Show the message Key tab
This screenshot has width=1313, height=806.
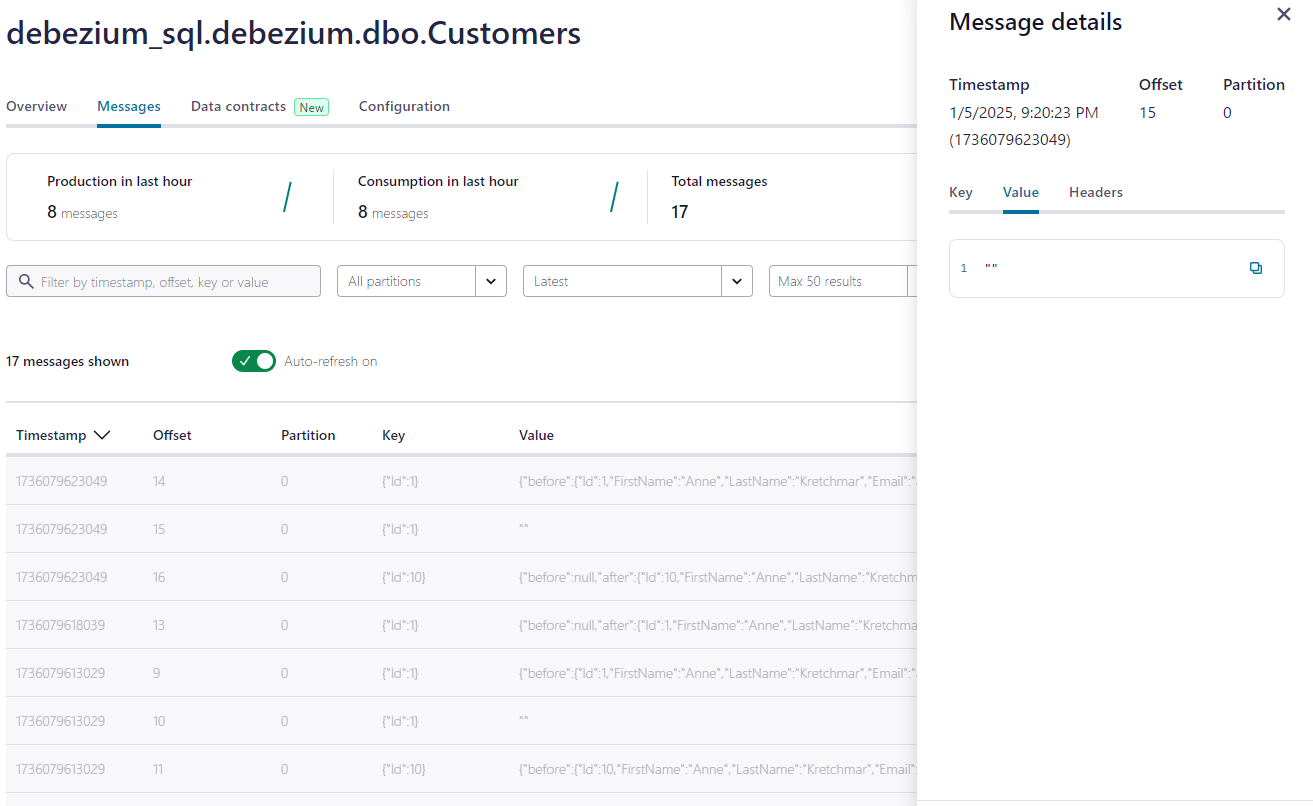[960, 192]
